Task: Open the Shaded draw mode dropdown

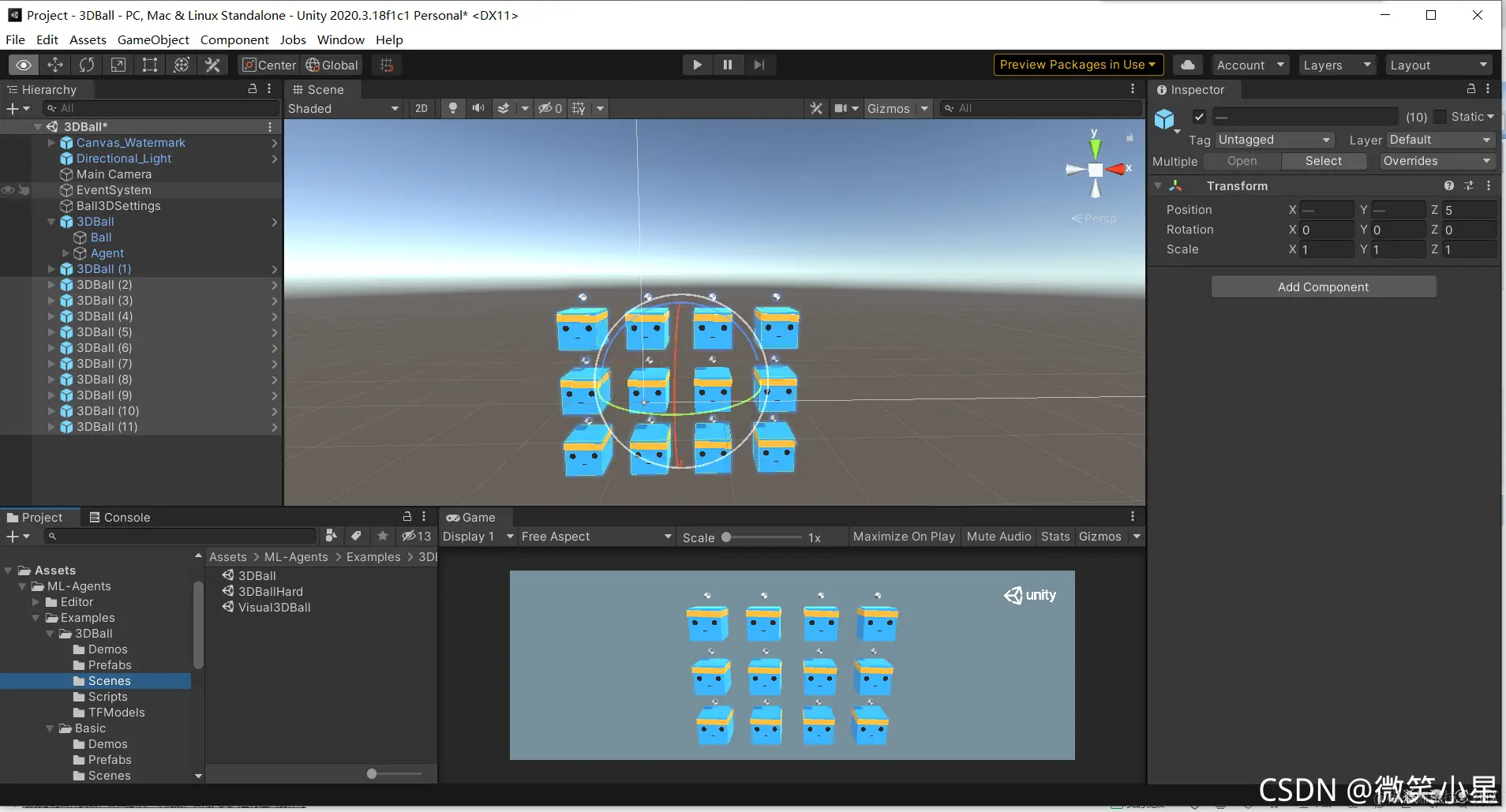Action: point(344,108)
